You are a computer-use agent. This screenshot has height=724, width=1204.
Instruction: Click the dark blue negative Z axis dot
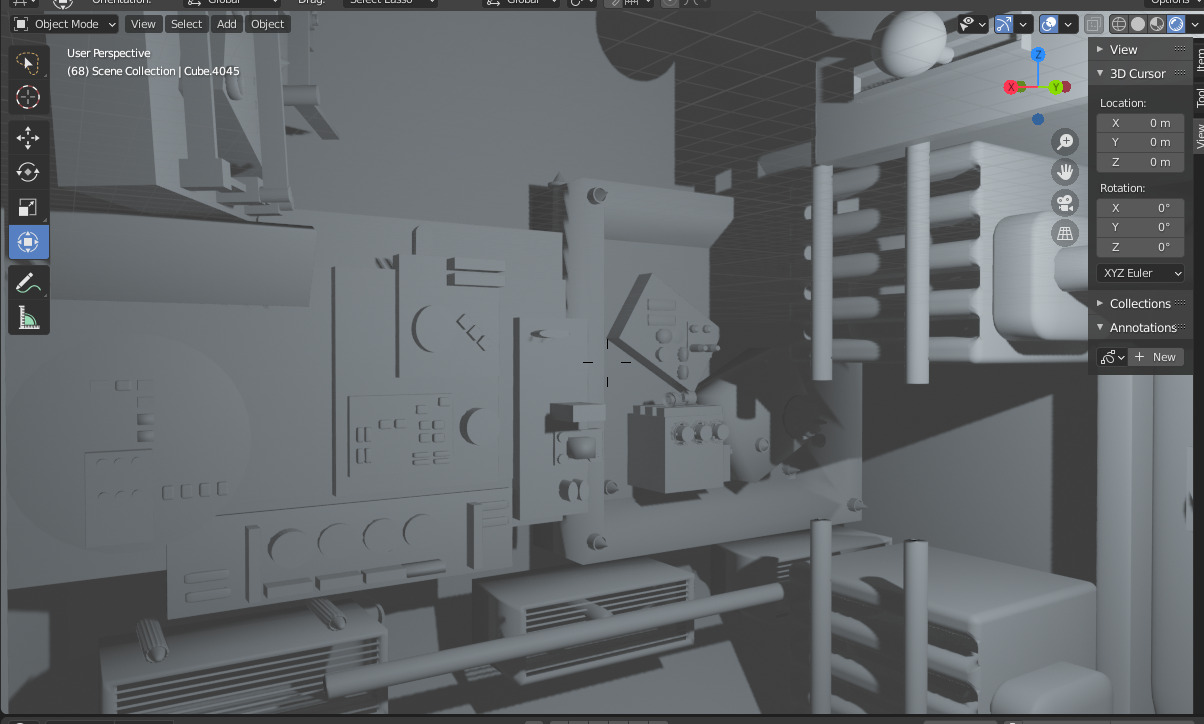[x=1038, y=119]
